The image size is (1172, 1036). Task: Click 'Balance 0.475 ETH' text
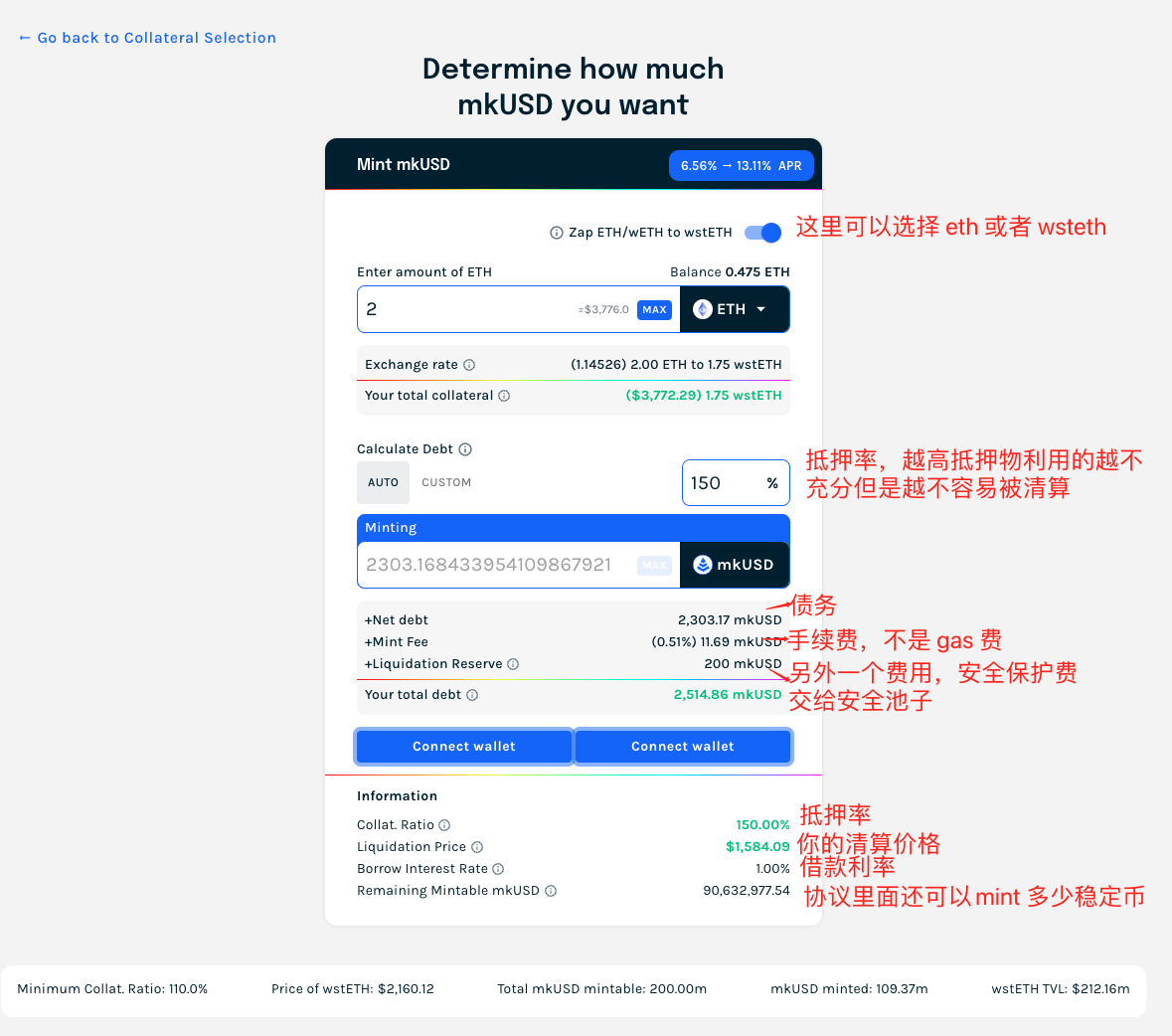point(730,272)
